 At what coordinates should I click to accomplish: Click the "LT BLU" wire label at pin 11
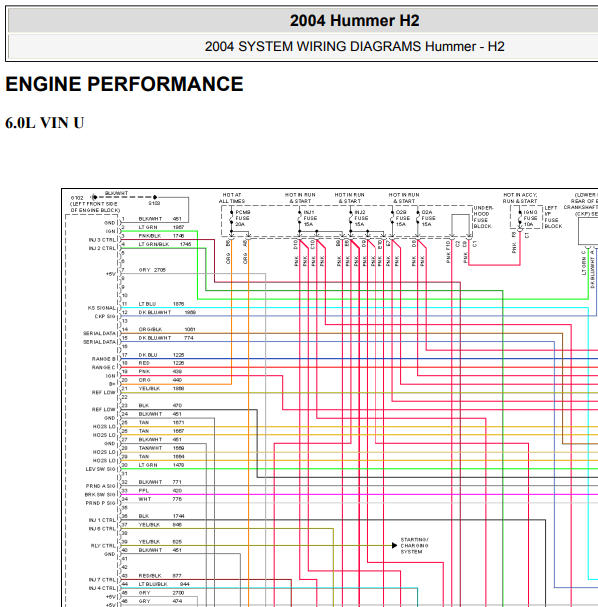tap(147, 304)
